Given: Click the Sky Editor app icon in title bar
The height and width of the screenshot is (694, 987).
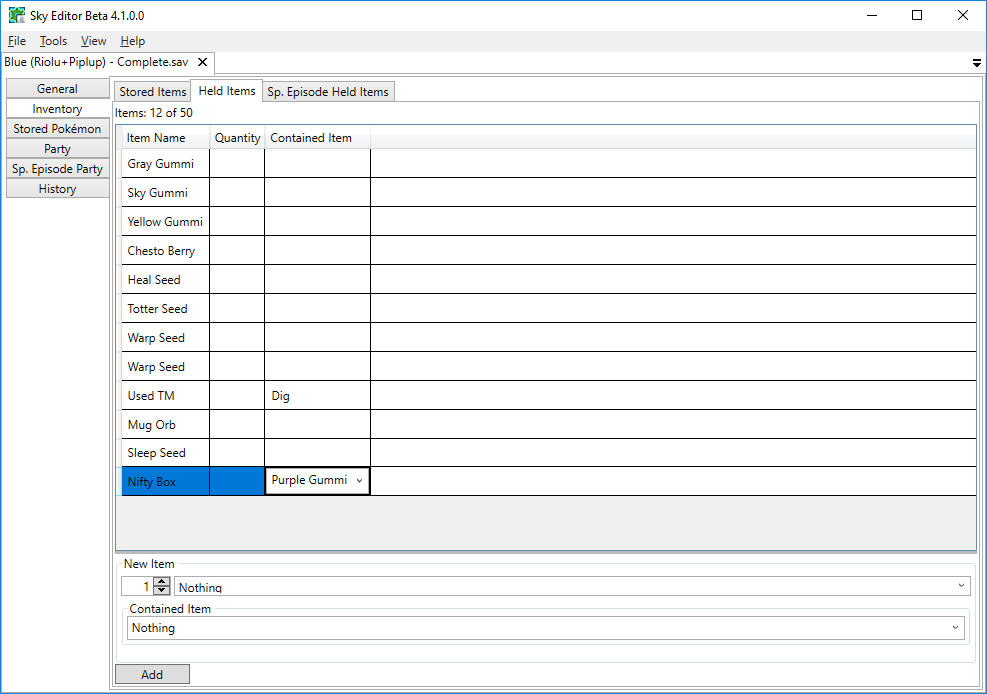Looking at the screenshot, I should 17,15.
